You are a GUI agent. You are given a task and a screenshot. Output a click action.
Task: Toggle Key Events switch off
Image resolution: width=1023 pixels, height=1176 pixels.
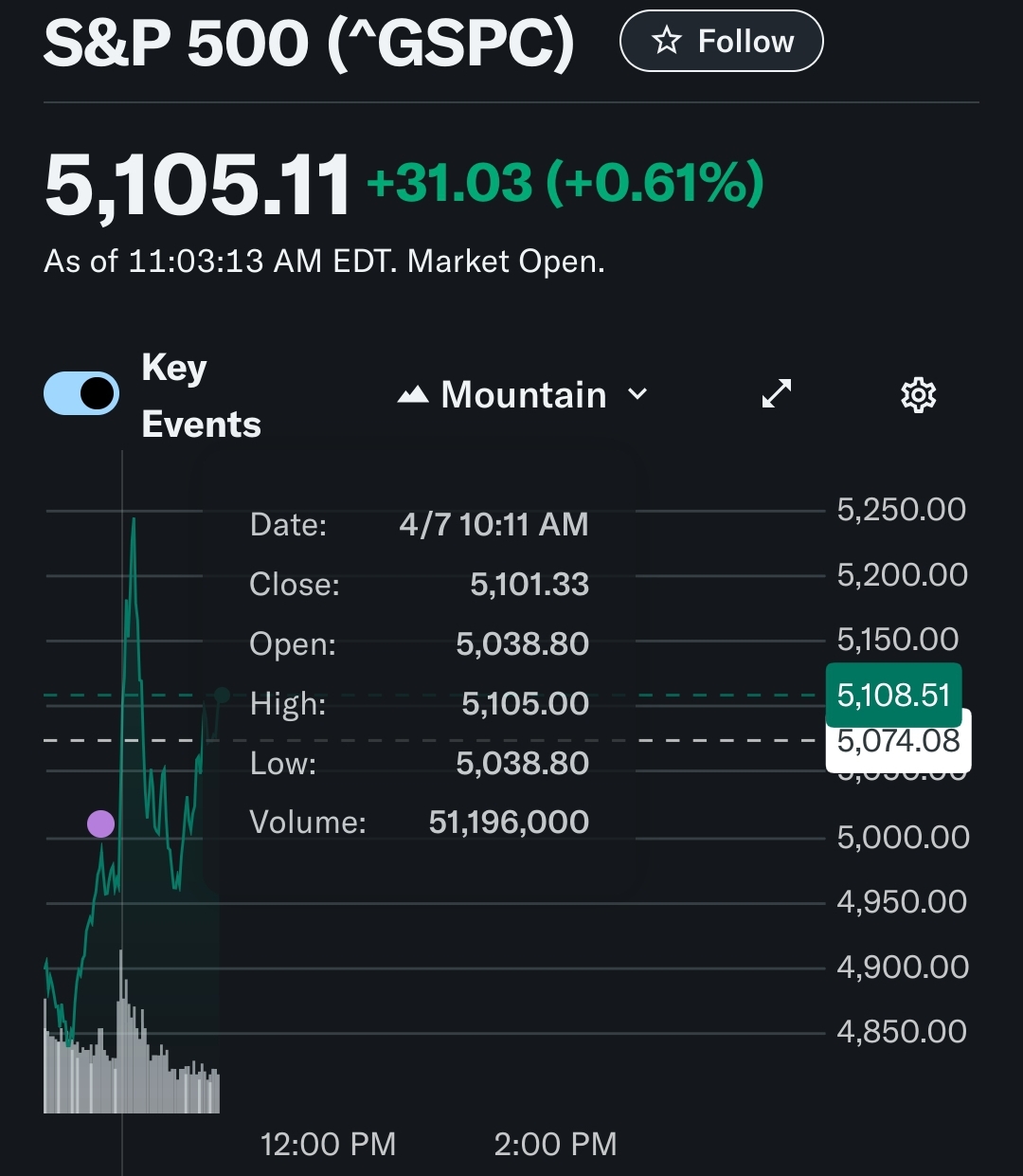81,393
